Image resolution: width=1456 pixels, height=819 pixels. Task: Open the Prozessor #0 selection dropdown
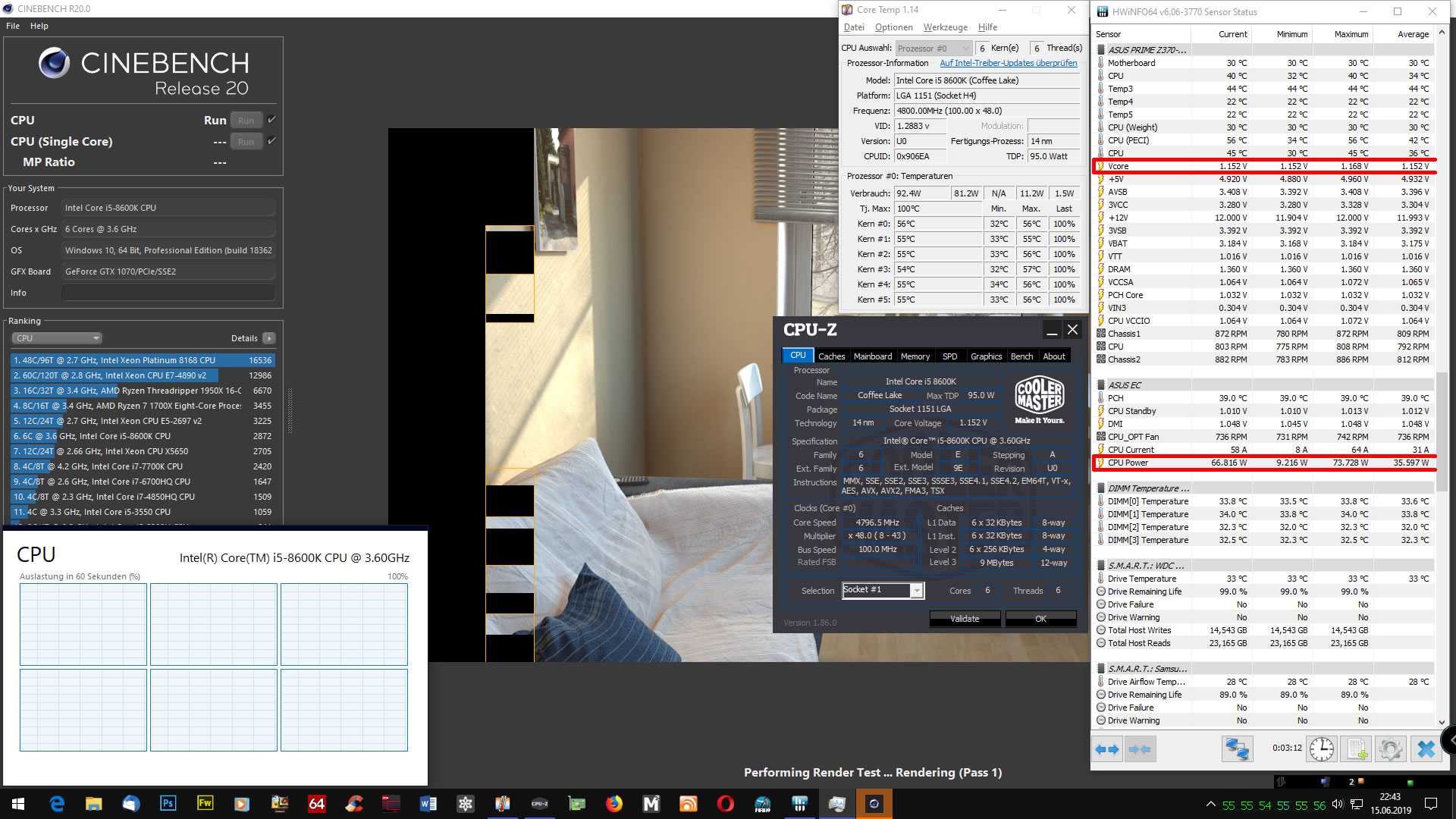(x=933, y=49)
